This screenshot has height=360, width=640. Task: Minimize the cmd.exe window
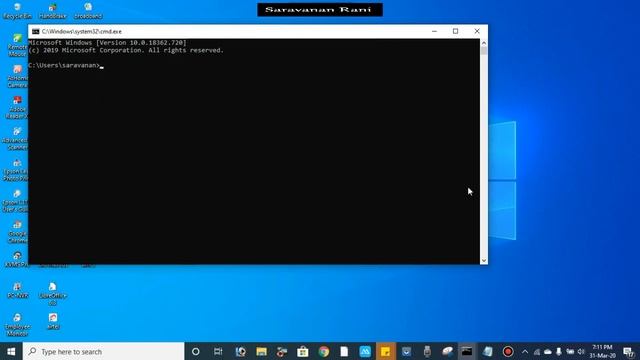point(434,31)
